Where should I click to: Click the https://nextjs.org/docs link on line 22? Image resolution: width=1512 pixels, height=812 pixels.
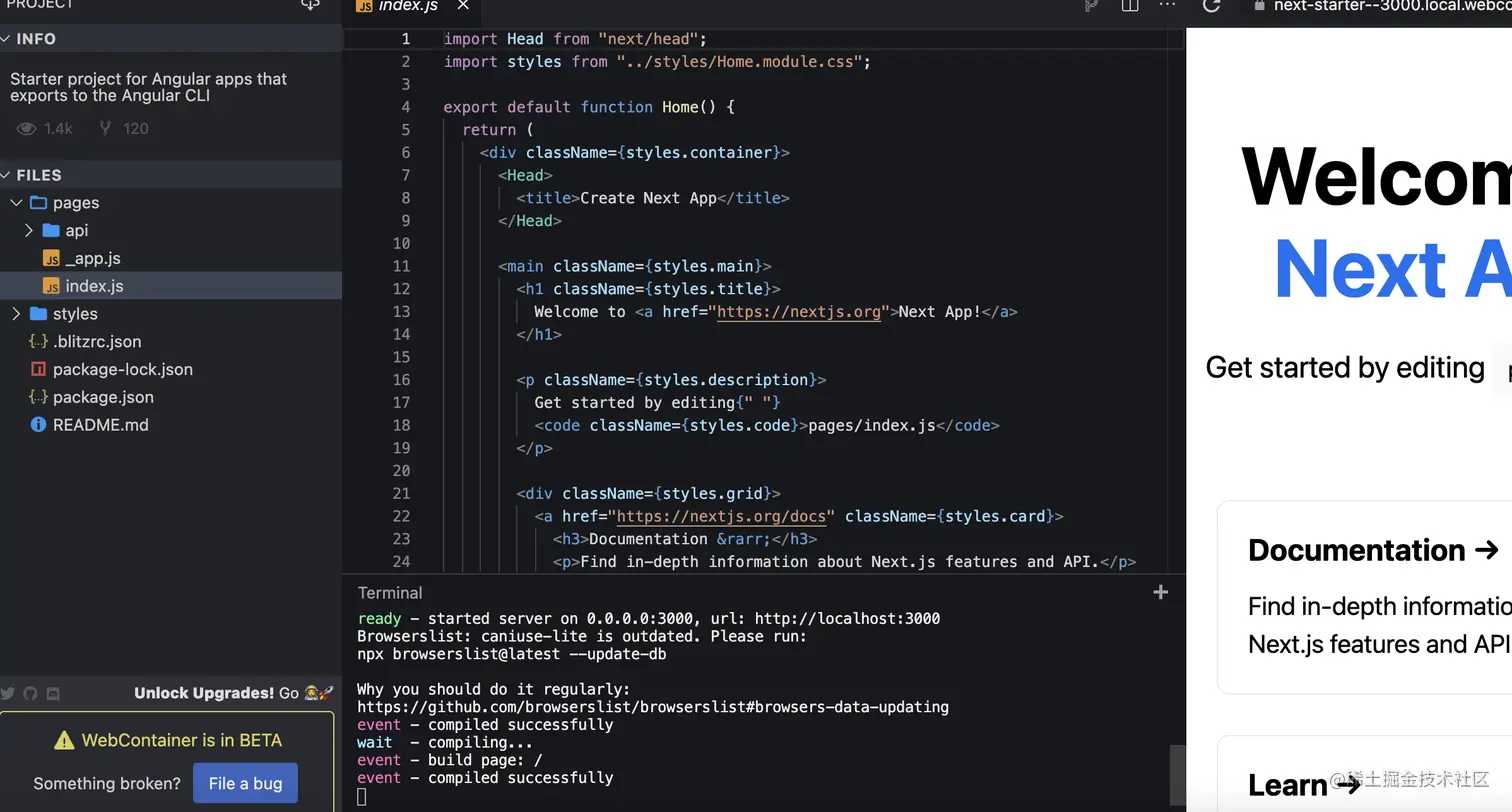(722, 516)
